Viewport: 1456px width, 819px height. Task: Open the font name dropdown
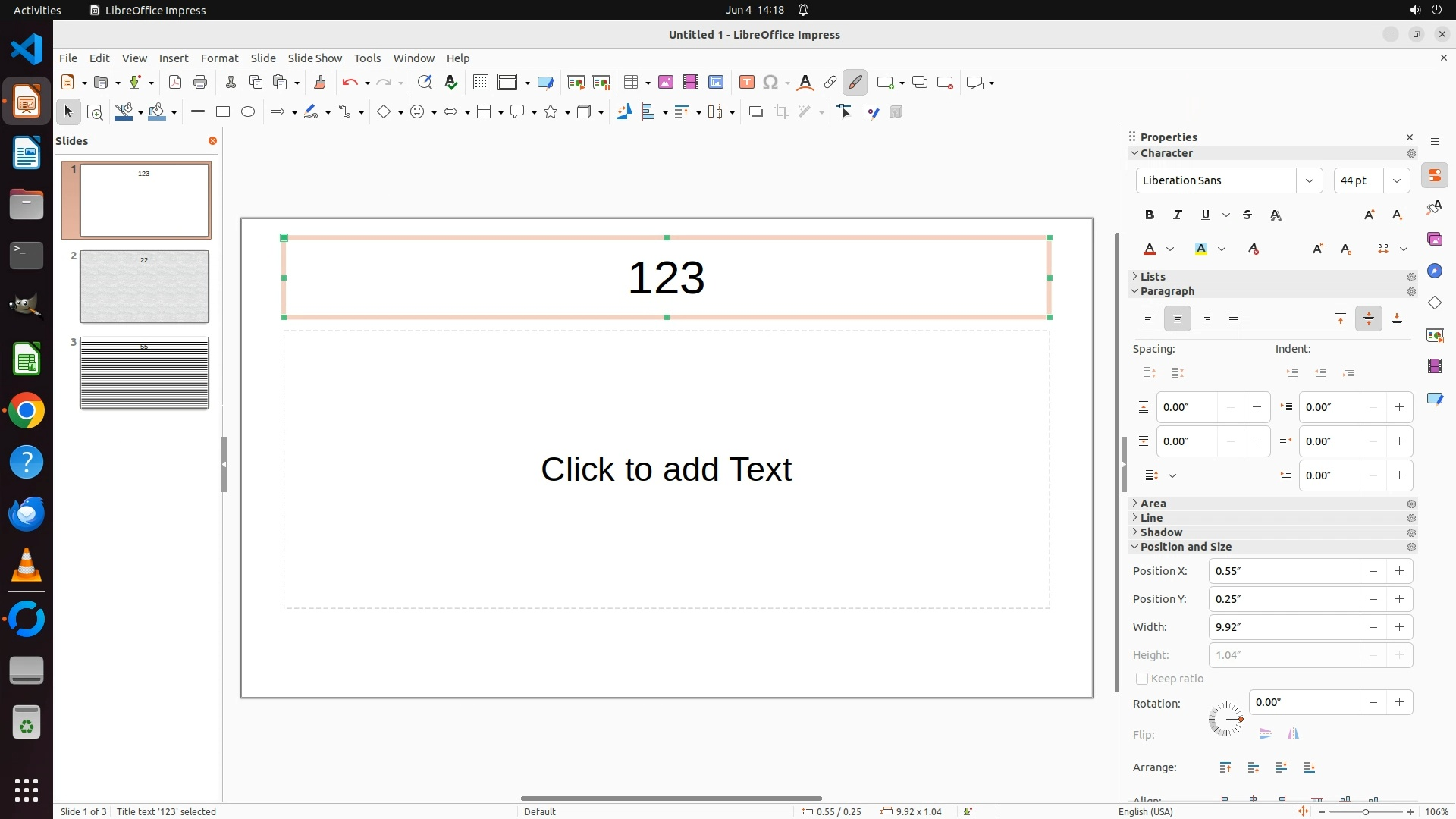pyautogui.click(x=1309, y=180)
